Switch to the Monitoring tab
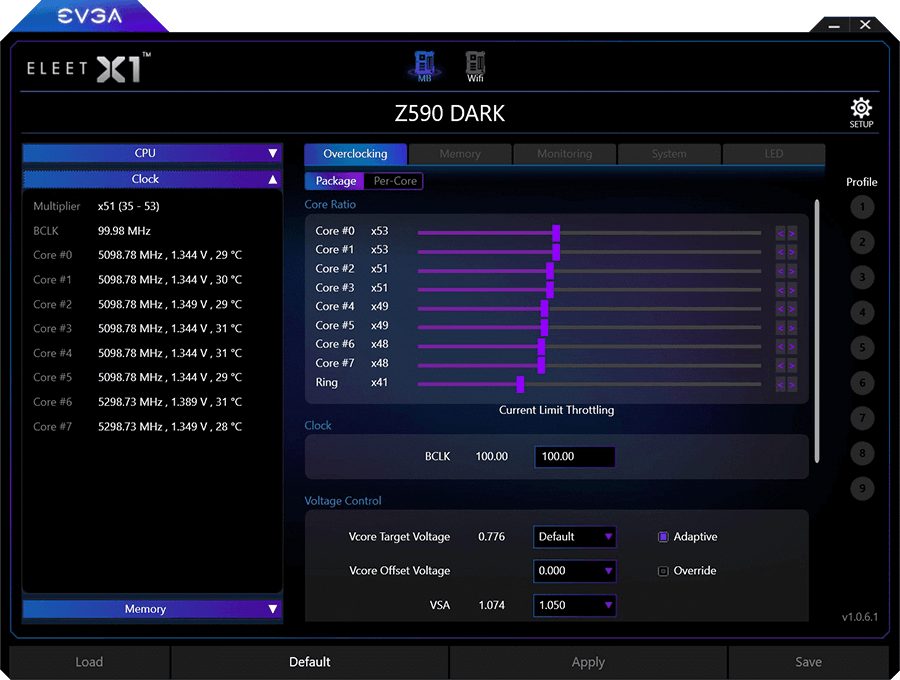Screen dimensions: 900x680 564,154
